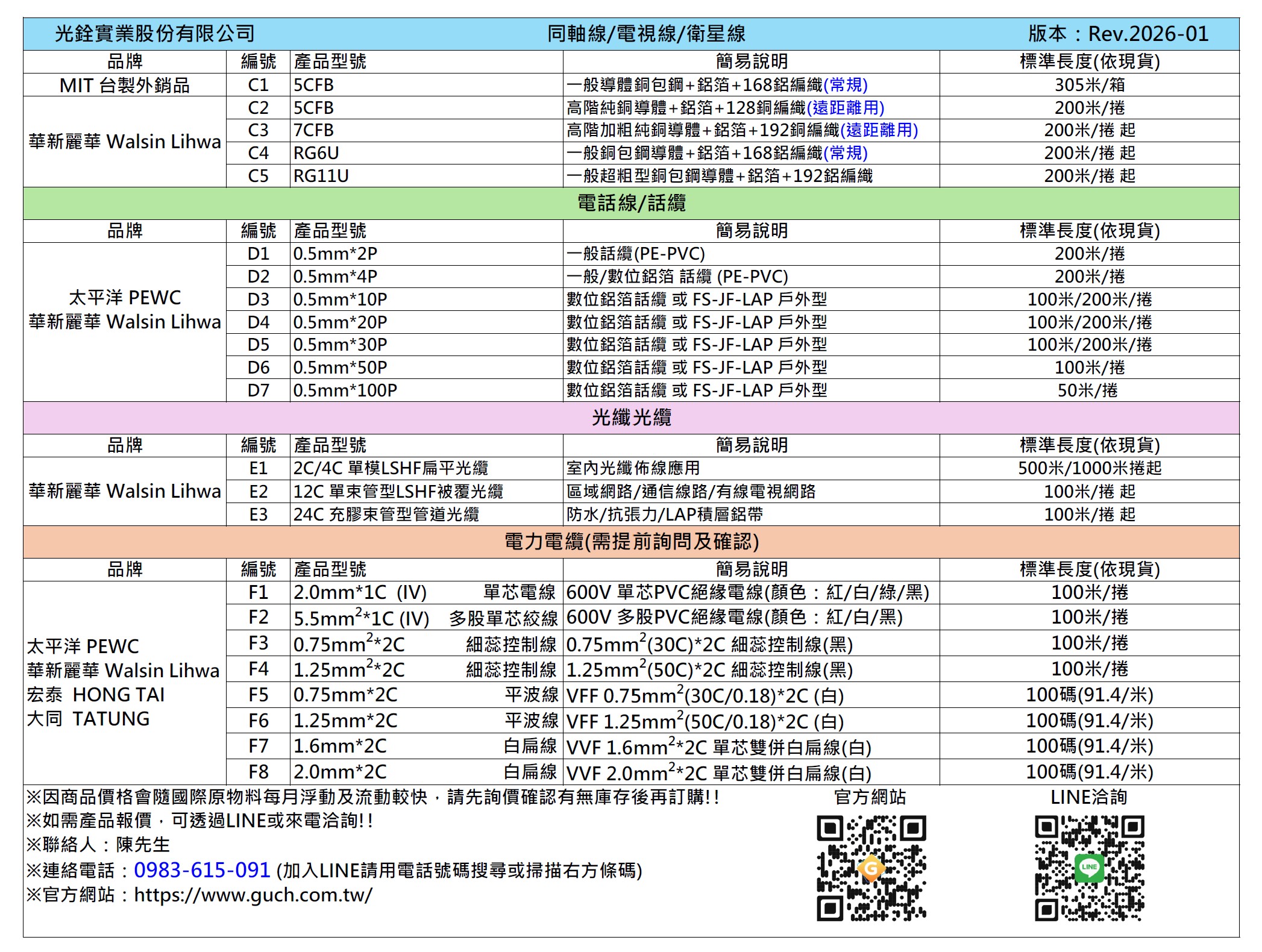Click the orange G logo inside QR
This screenshot has width=1262, height=952.
(x=871, y=868)
